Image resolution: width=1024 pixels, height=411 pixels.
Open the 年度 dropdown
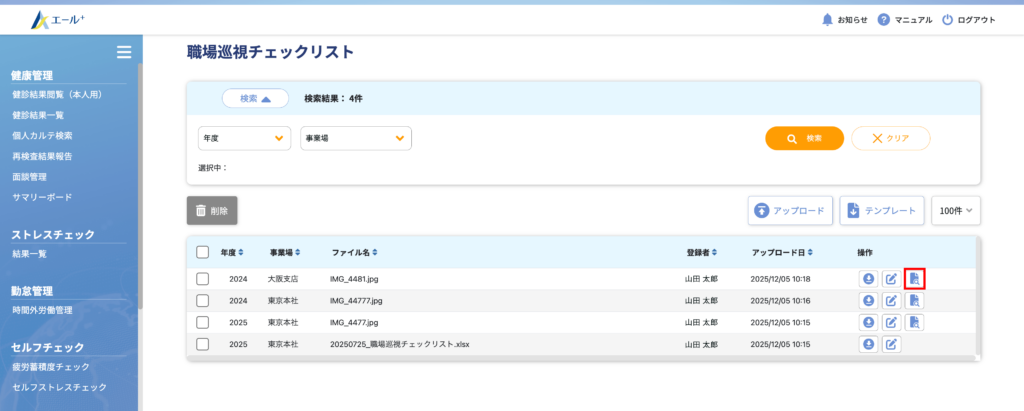(x=245, y=138)
